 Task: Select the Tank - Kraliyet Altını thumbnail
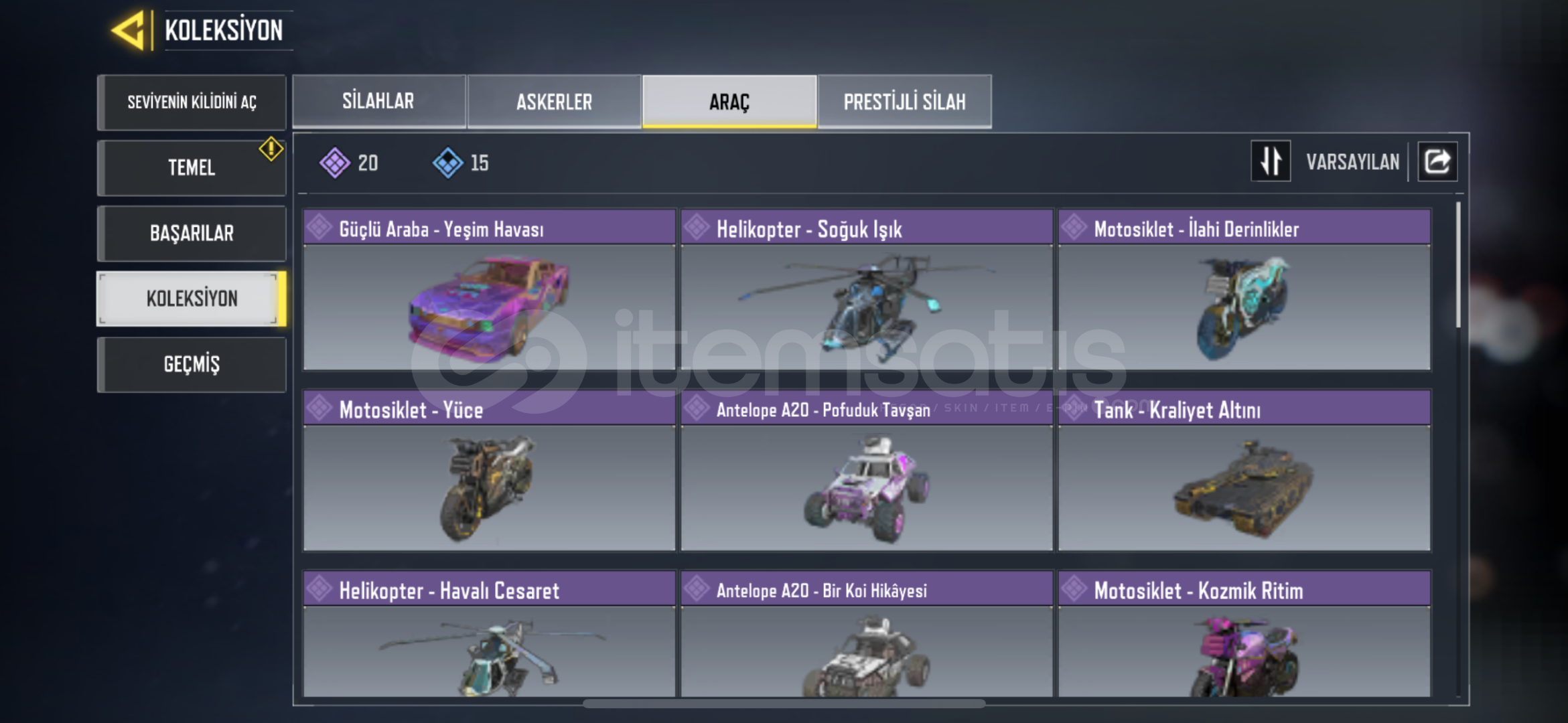tap(1244, 488)
